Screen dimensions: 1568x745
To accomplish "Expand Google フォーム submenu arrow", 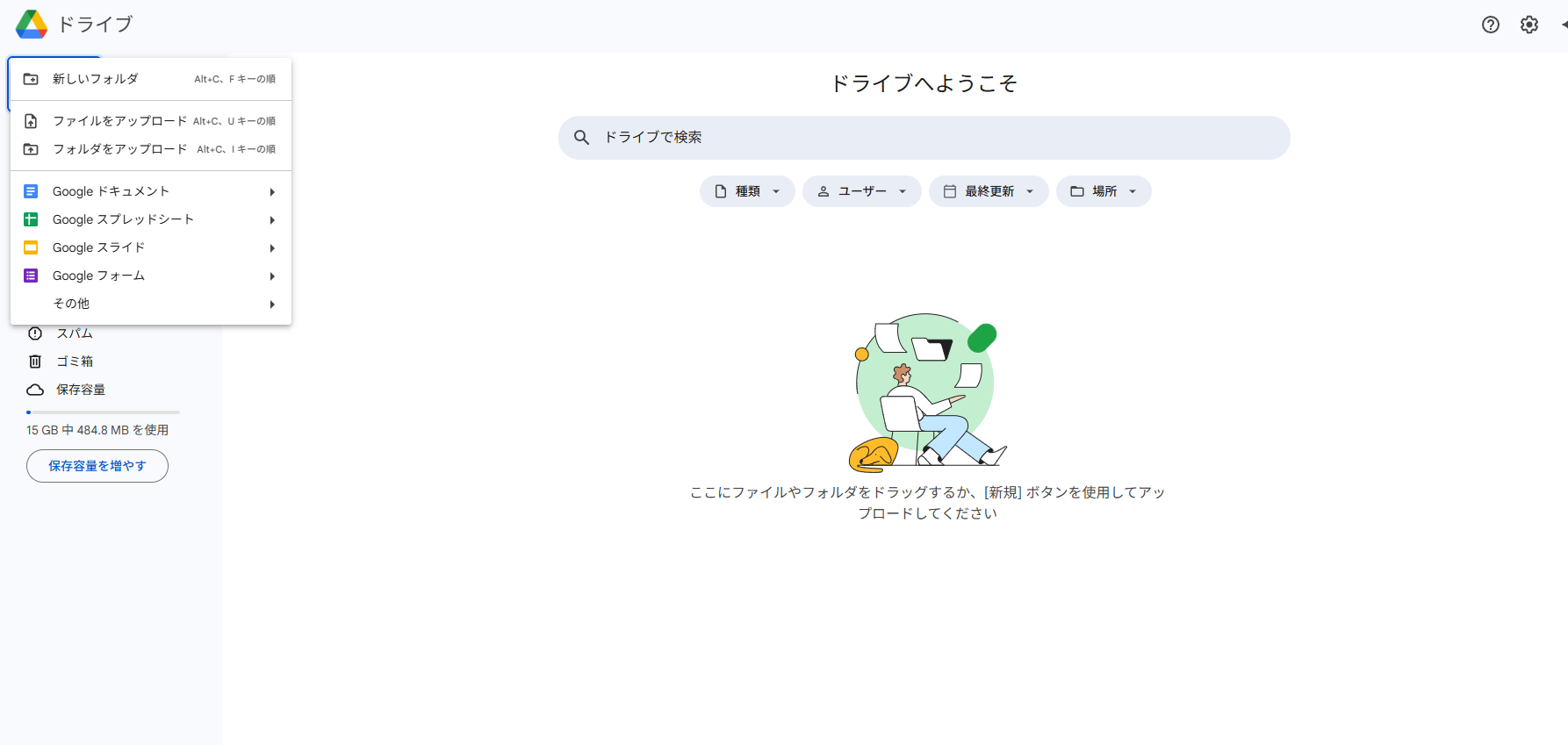I will click(272, 276).
